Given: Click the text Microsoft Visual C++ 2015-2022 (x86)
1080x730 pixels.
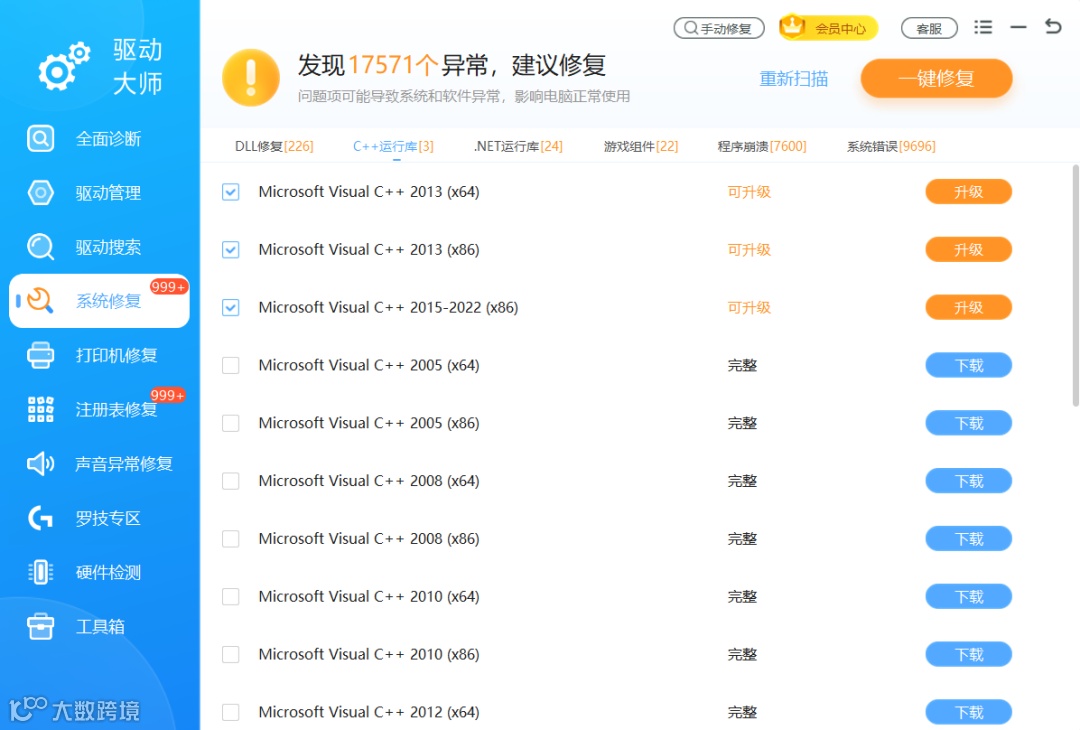Looking at the screenshot, I should click(x=388, y=307).
